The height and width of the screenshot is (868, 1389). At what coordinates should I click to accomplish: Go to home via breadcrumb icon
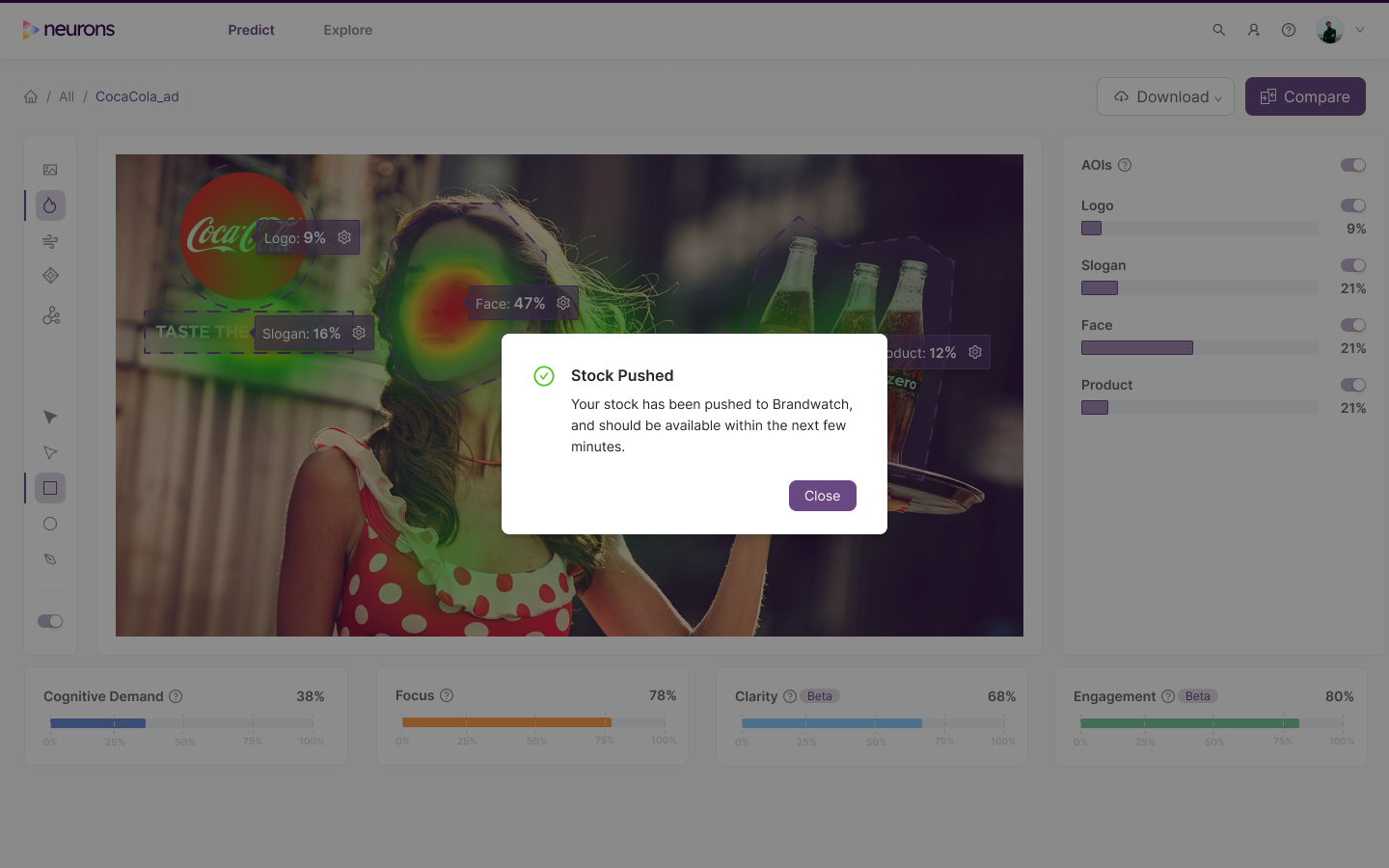click(x=31, y=96)
